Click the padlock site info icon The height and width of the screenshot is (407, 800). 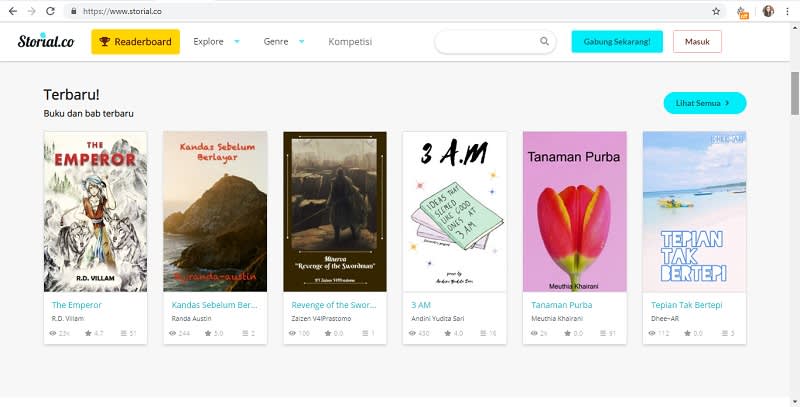(74, 11)
